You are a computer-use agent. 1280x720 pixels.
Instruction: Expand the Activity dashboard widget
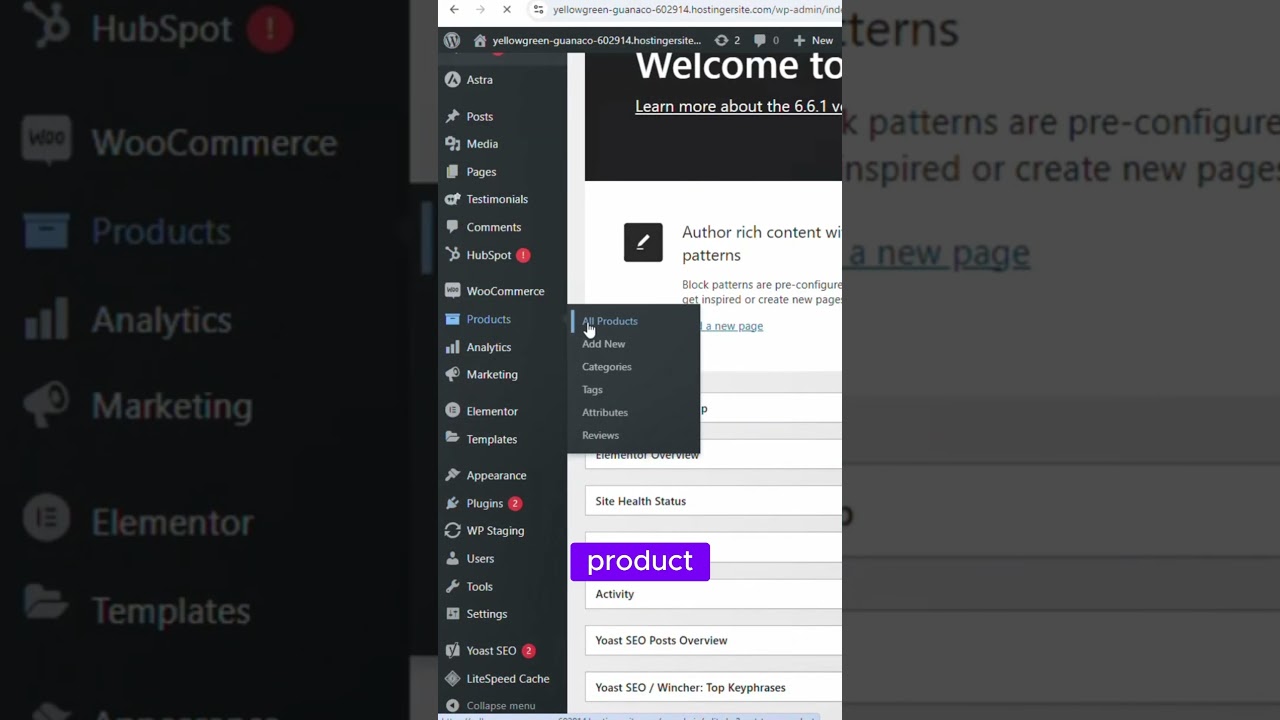tap(713, 594)
